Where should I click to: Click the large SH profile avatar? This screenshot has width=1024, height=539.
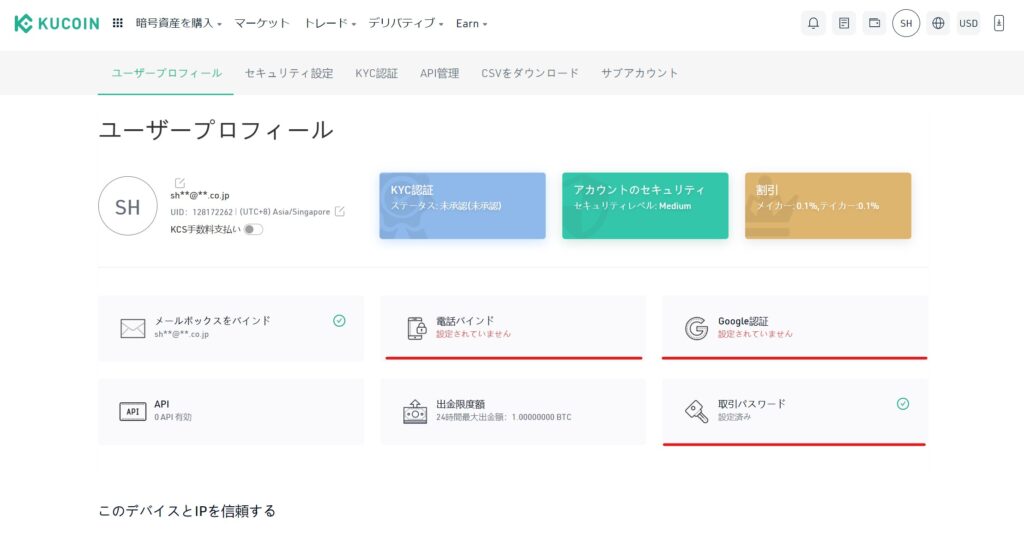pyautogui.click(x=128, y=206)
